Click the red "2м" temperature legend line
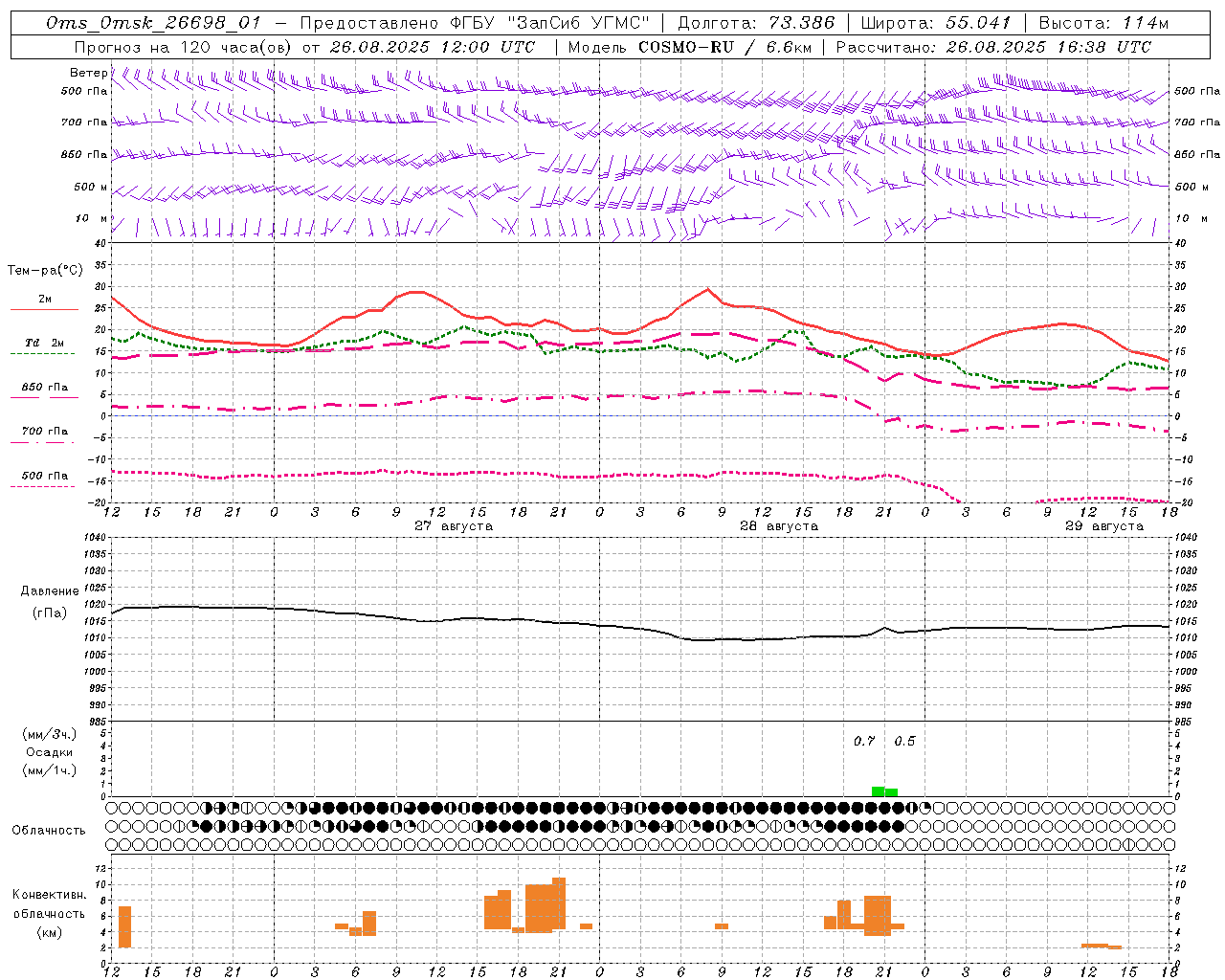The height and width of the screenshot is (980, 1225). point(44,309)
